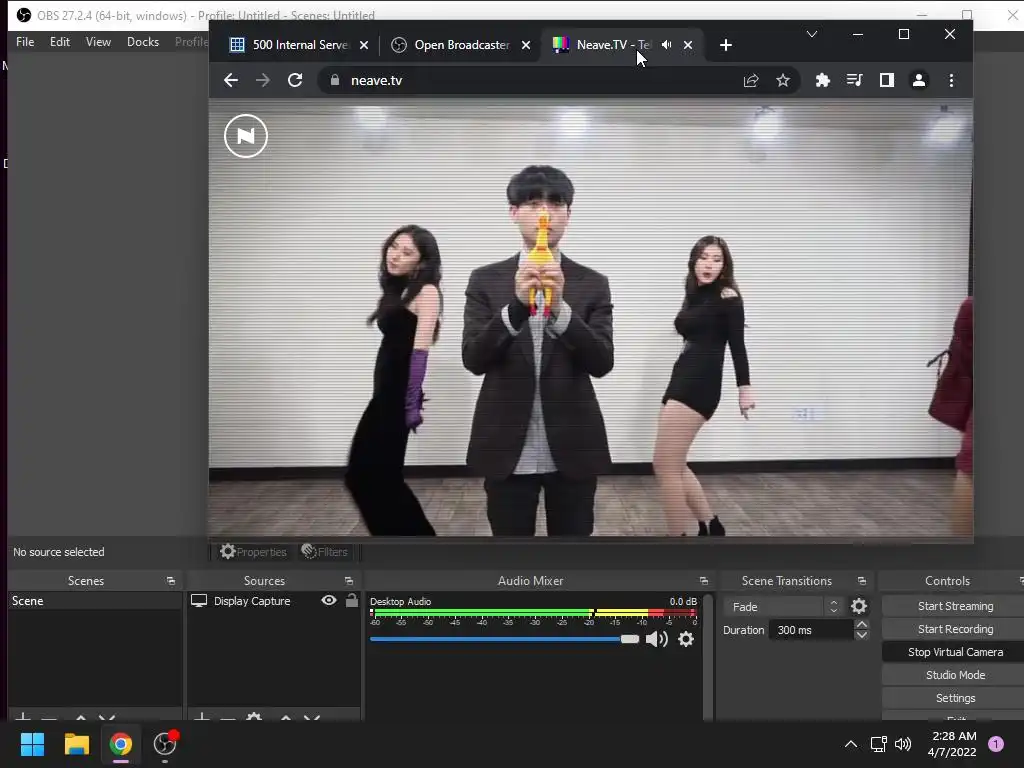Undock the Sources panel
This screenshot has height=768, width=1024.
[x=349, y=581]
